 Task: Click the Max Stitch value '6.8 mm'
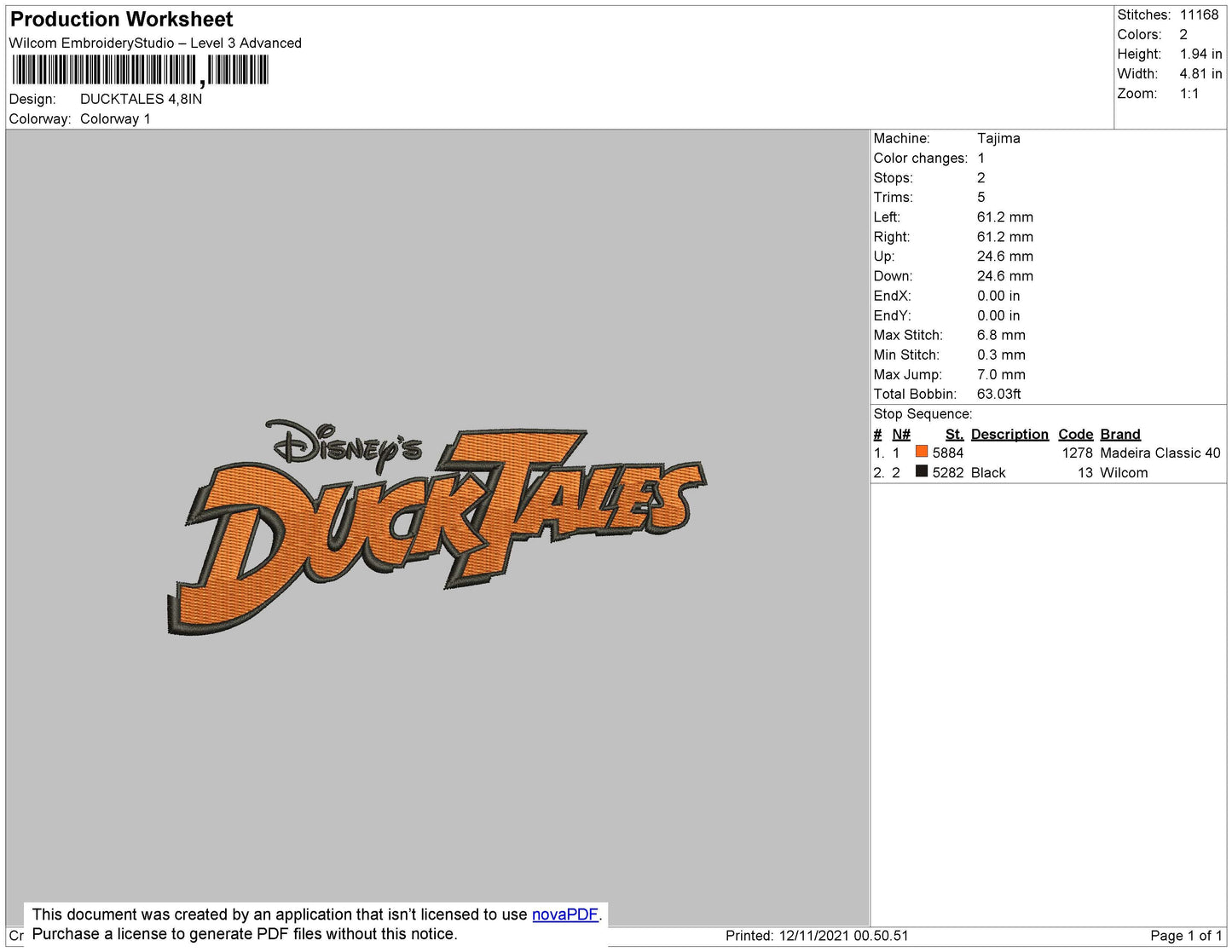point(1001,335)
